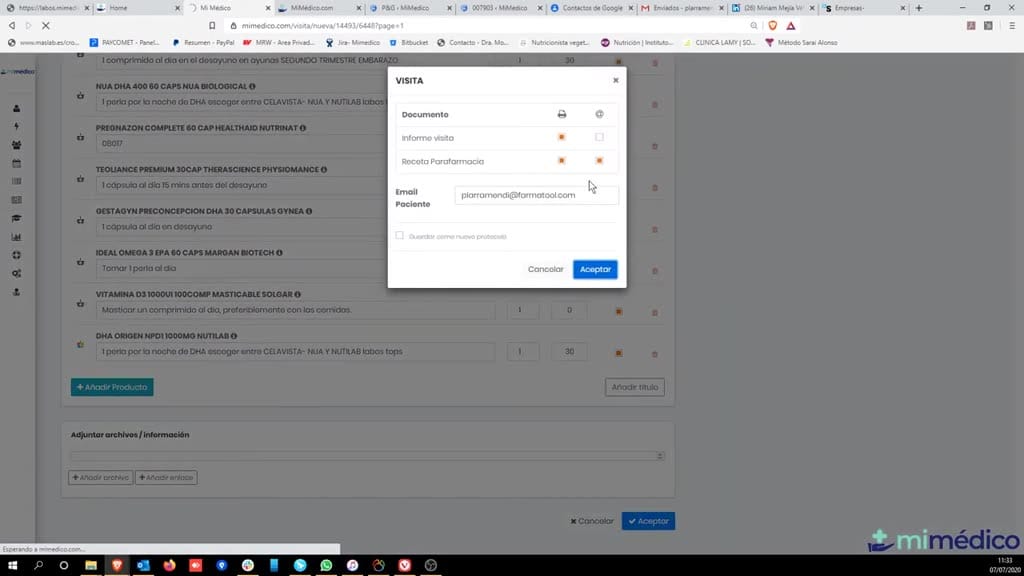This screenshot has width=1024, height=576.
Task: Click info icon next to PREGNAZON COMPLETE product
Action: click(303, 128)
